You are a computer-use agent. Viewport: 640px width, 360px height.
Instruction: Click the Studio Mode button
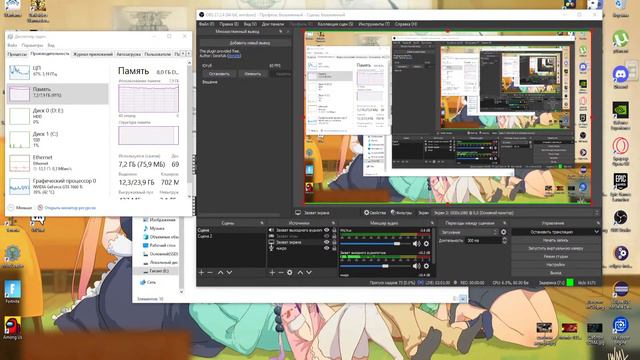click(555, 256)
